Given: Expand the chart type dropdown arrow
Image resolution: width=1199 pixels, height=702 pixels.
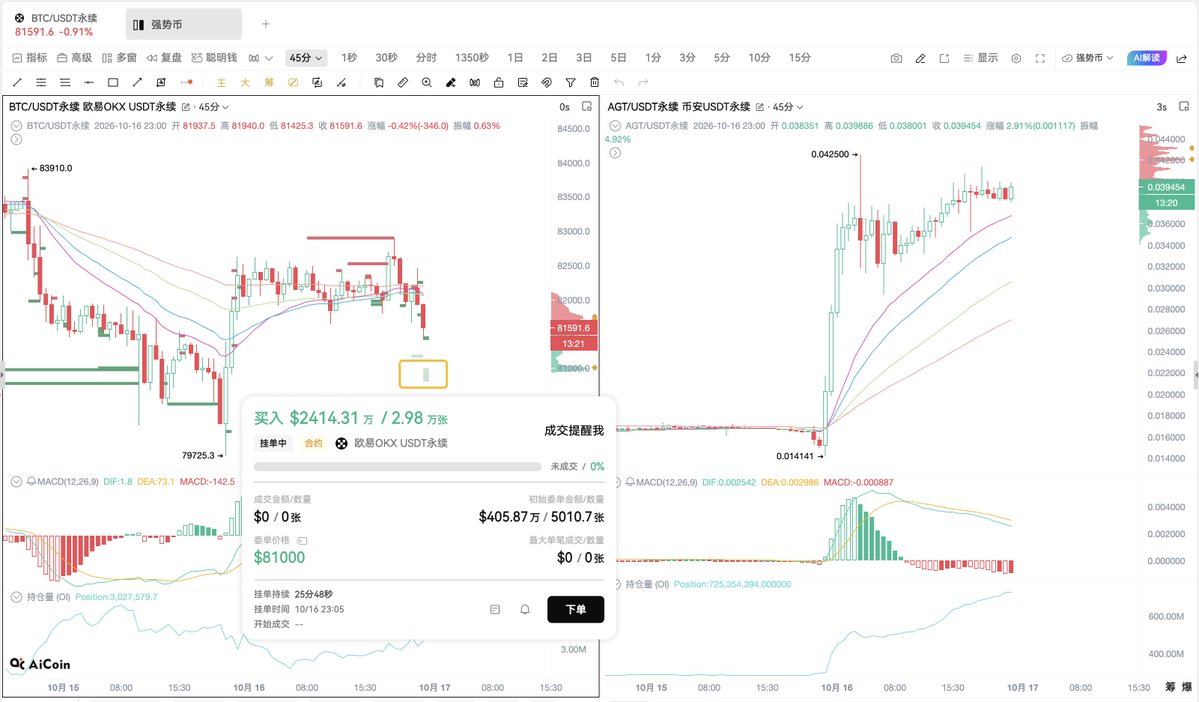Looking at the screenshot, I should [x=268, y=58].
